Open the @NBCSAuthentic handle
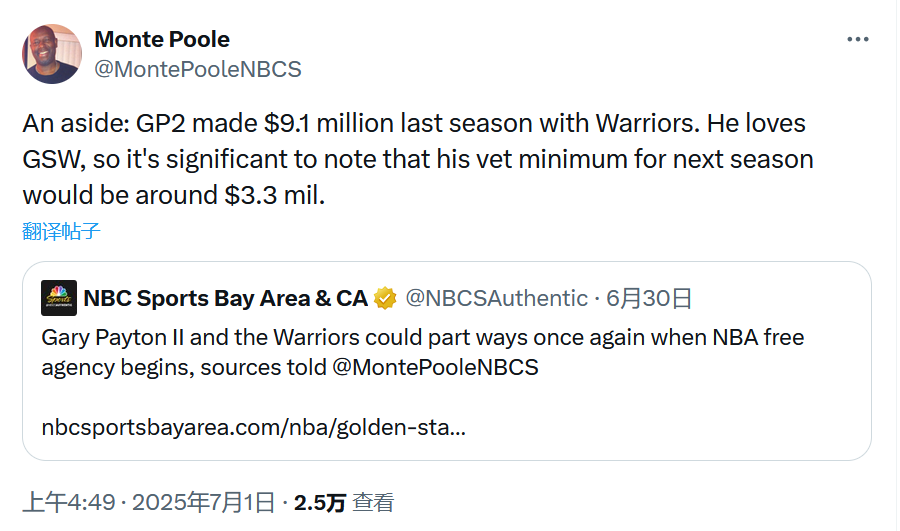 point(496,299)
